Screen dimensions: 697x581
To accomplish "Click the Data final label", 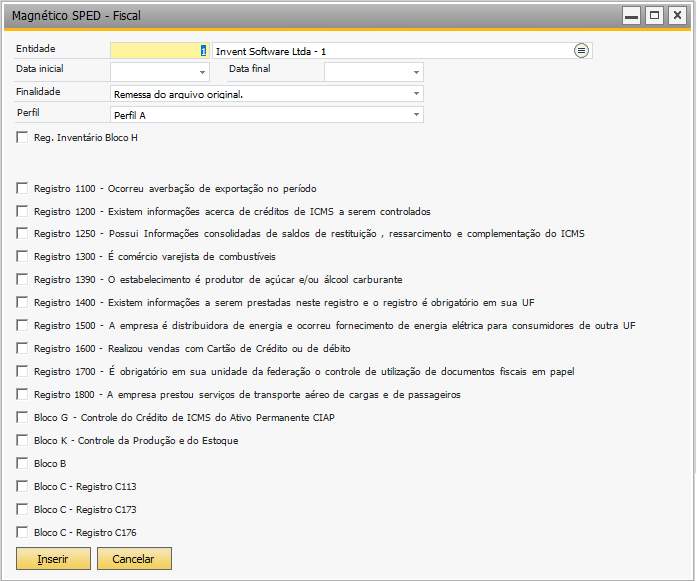I will click(x=249, y=68).
